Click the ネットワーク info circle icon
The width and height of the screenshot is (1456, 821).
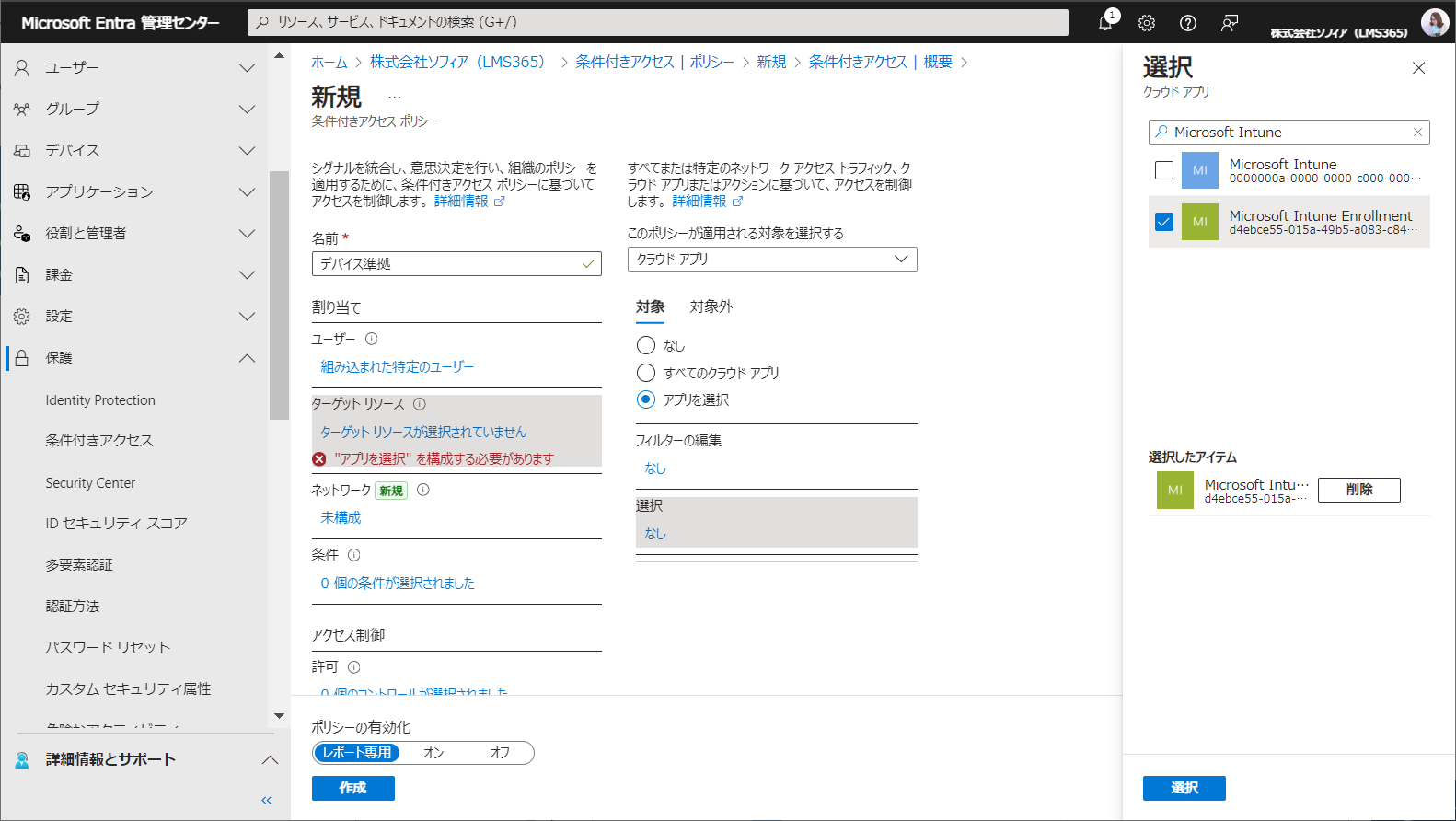tap(423, 490)
